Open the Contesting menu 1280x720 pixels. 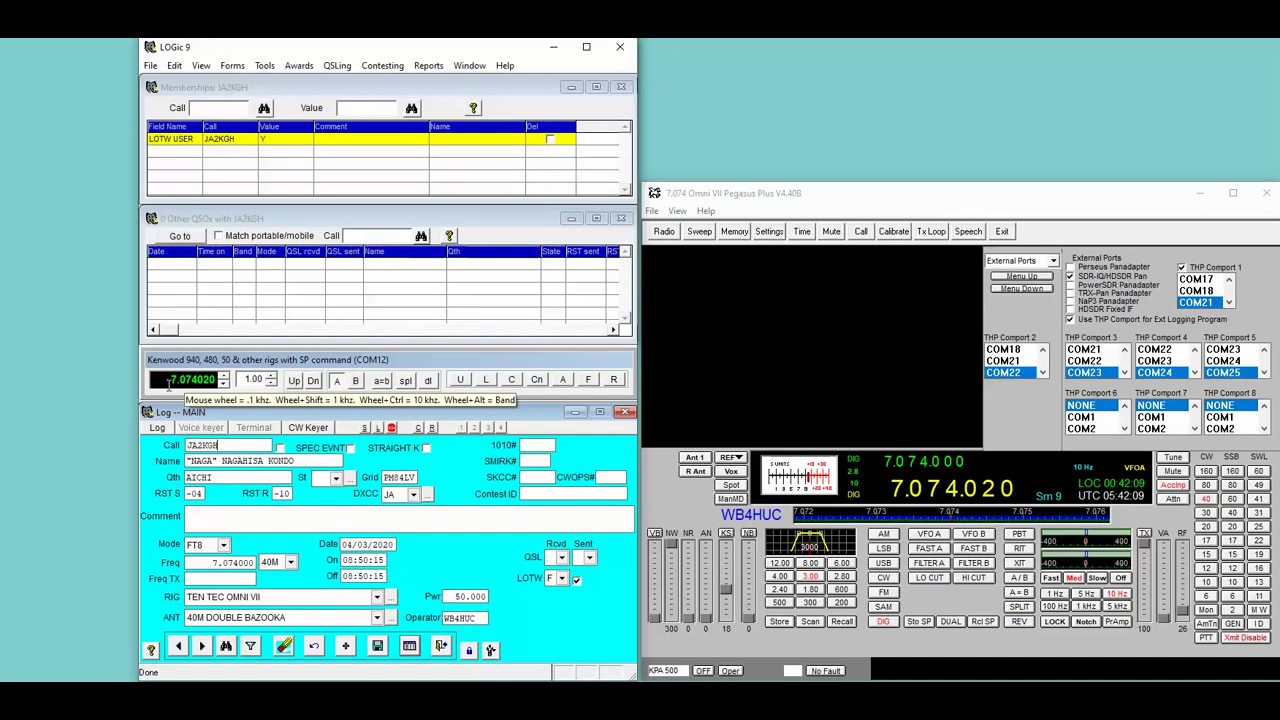(x=383, y=66)
